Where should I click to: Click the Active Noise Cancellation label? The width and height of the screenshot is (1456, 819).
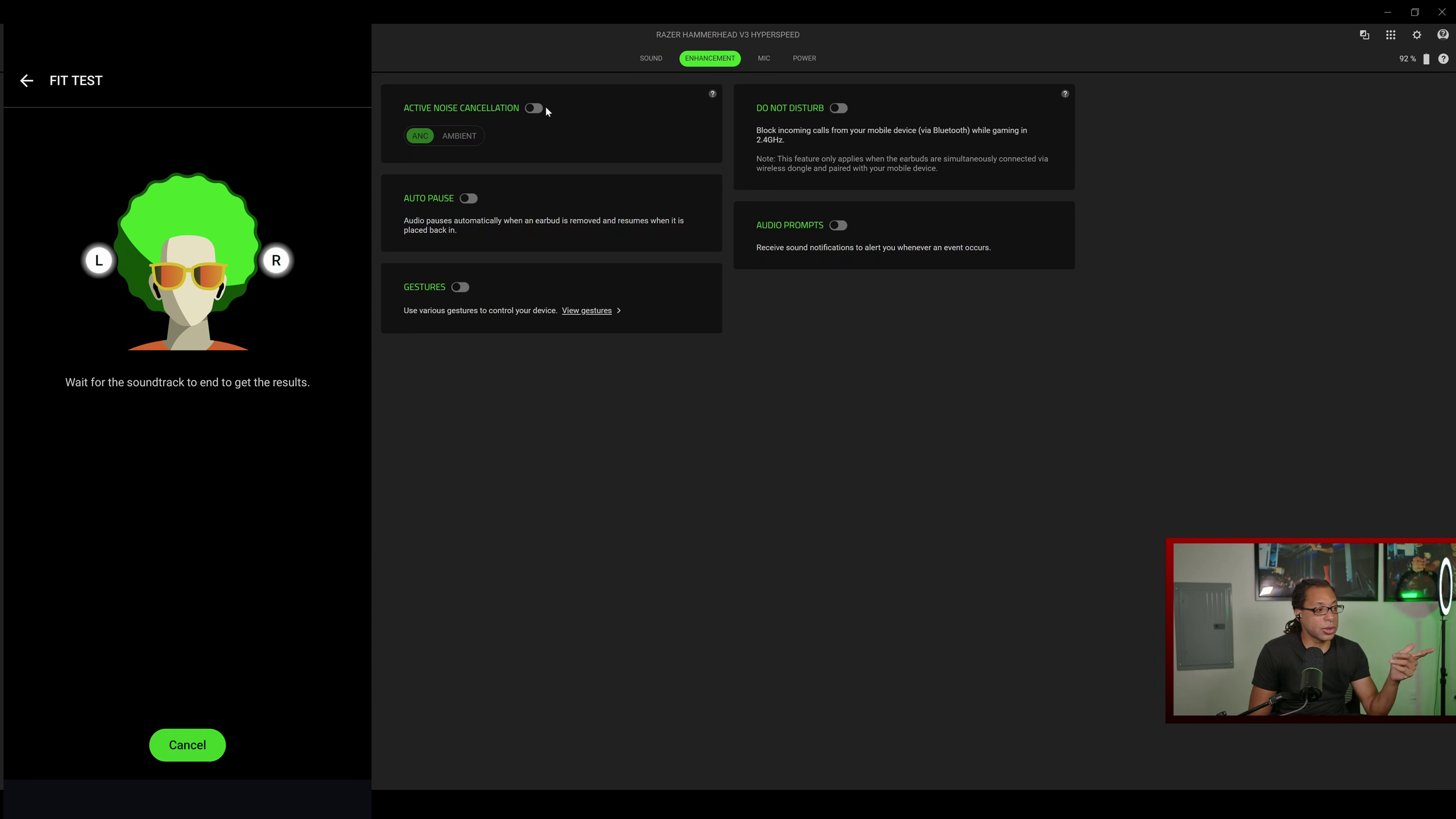[461, 108]
